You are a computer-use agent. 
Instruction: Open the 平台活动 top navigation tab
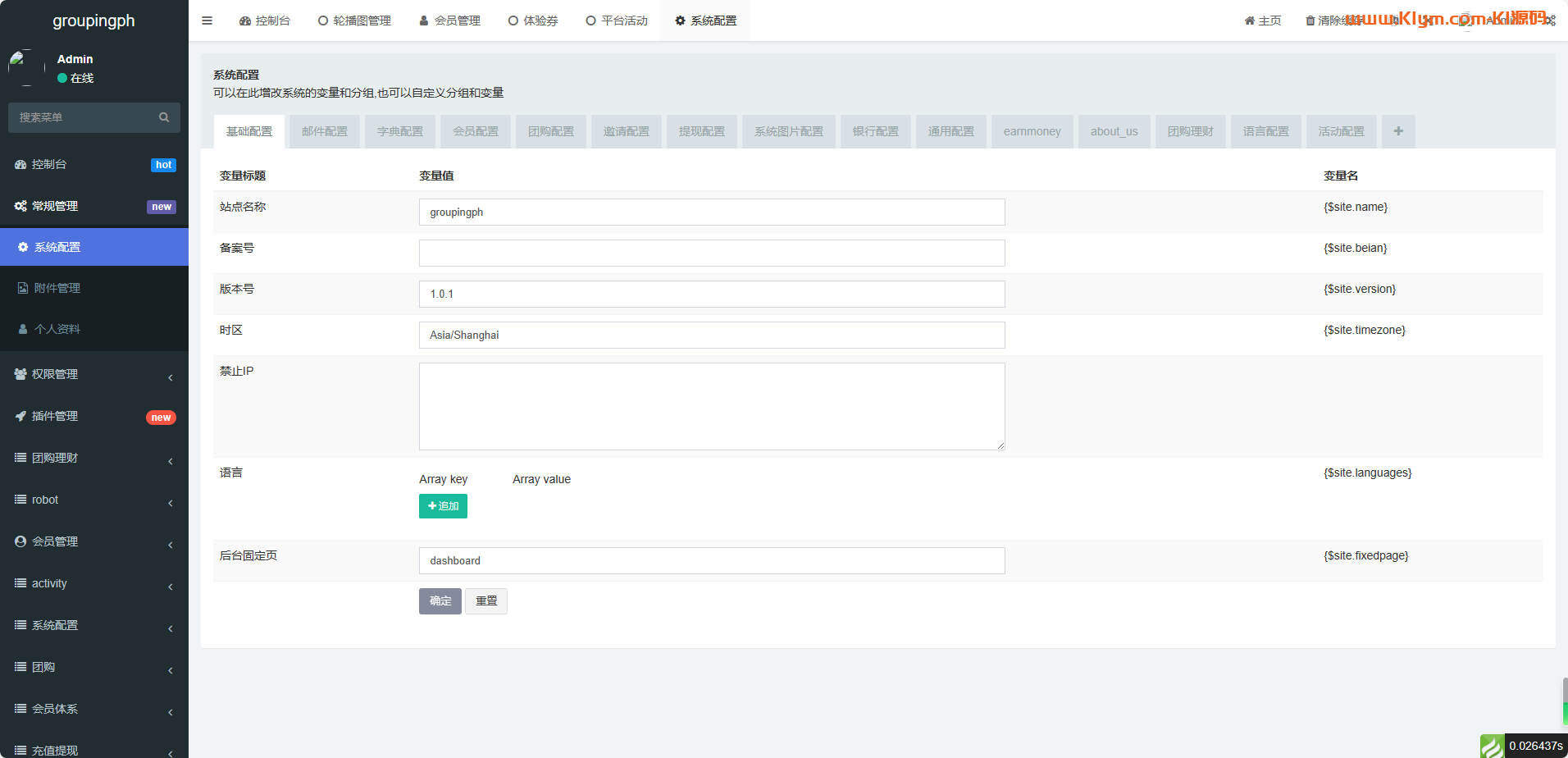(x=617, y=21)
